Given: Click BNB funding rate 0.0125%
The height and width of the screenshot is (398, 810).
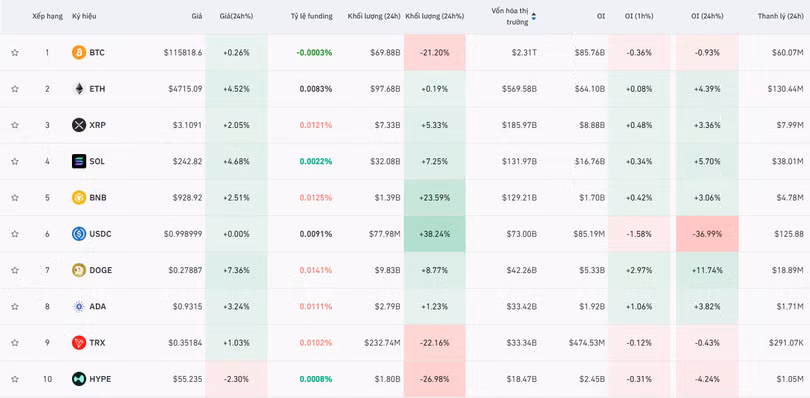Looking at the screenshot, I should click(x=316, y=197).
